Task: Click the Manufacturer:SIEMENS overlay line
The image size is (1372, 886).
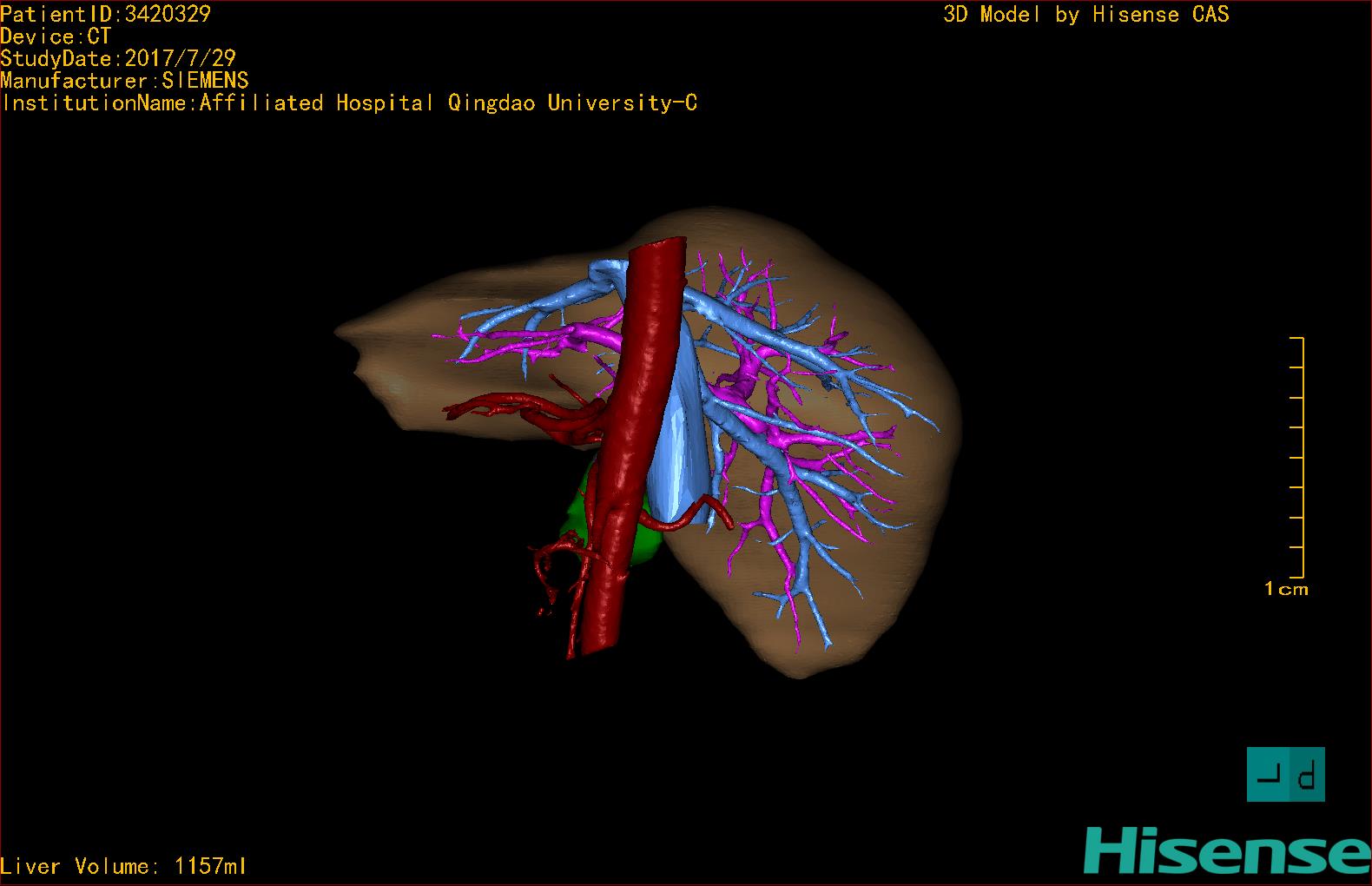Action: pyautogui.click(x=125, y=81)
